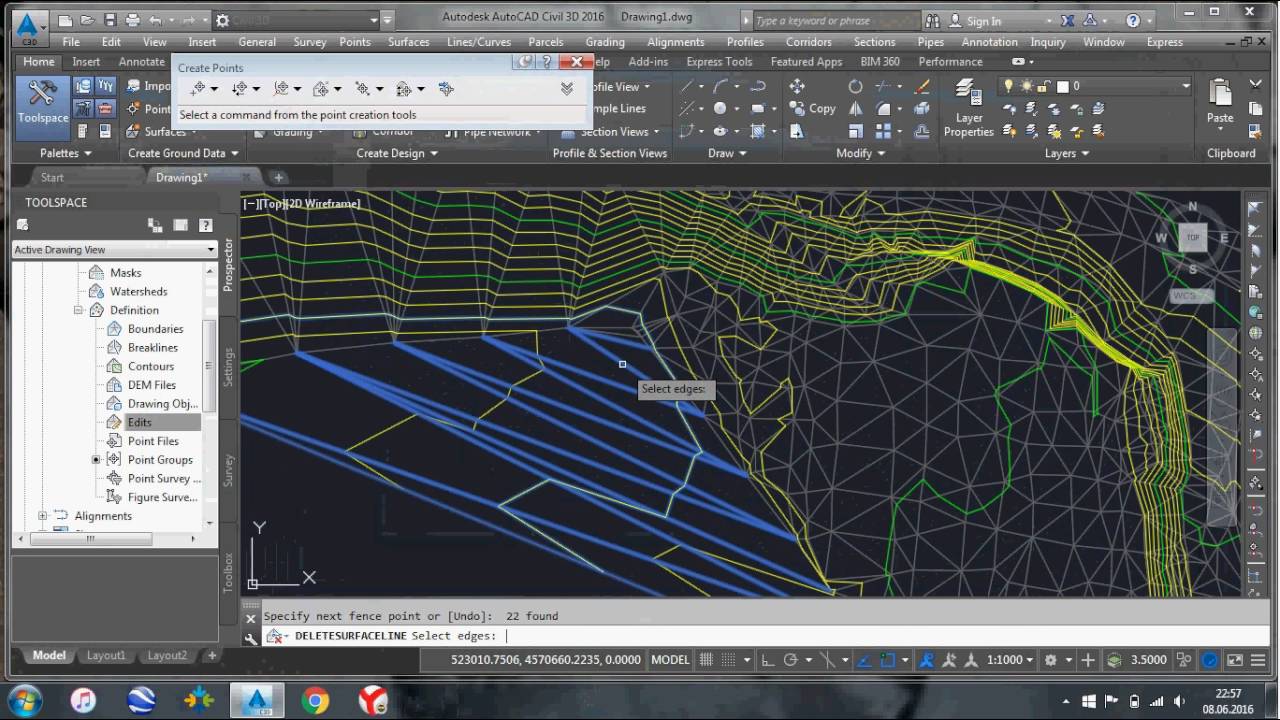Open Google Chrome from the taskbar
Screen dimensions: 1280x720
coord(315,700)
